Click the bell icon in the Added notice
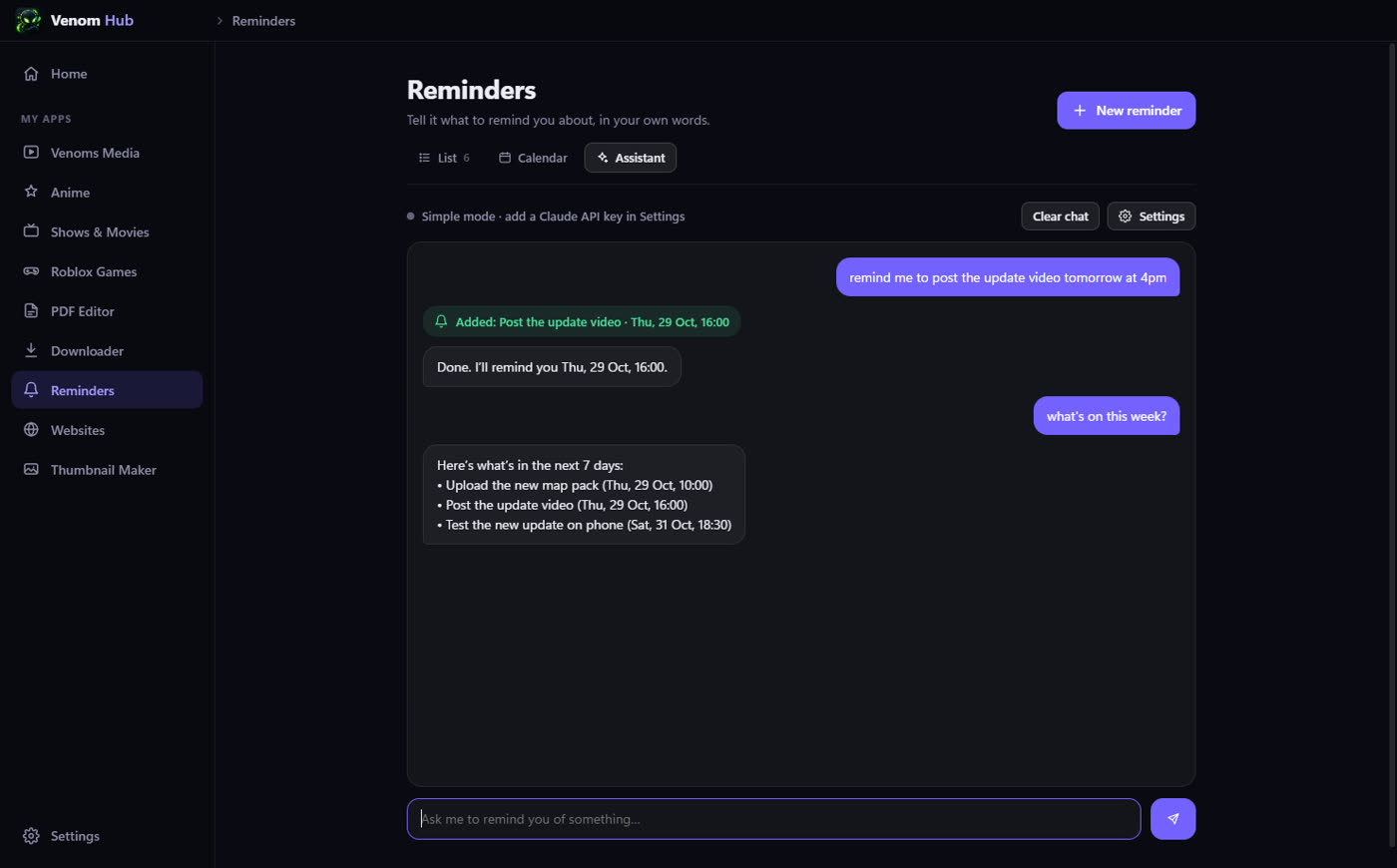 441,321
